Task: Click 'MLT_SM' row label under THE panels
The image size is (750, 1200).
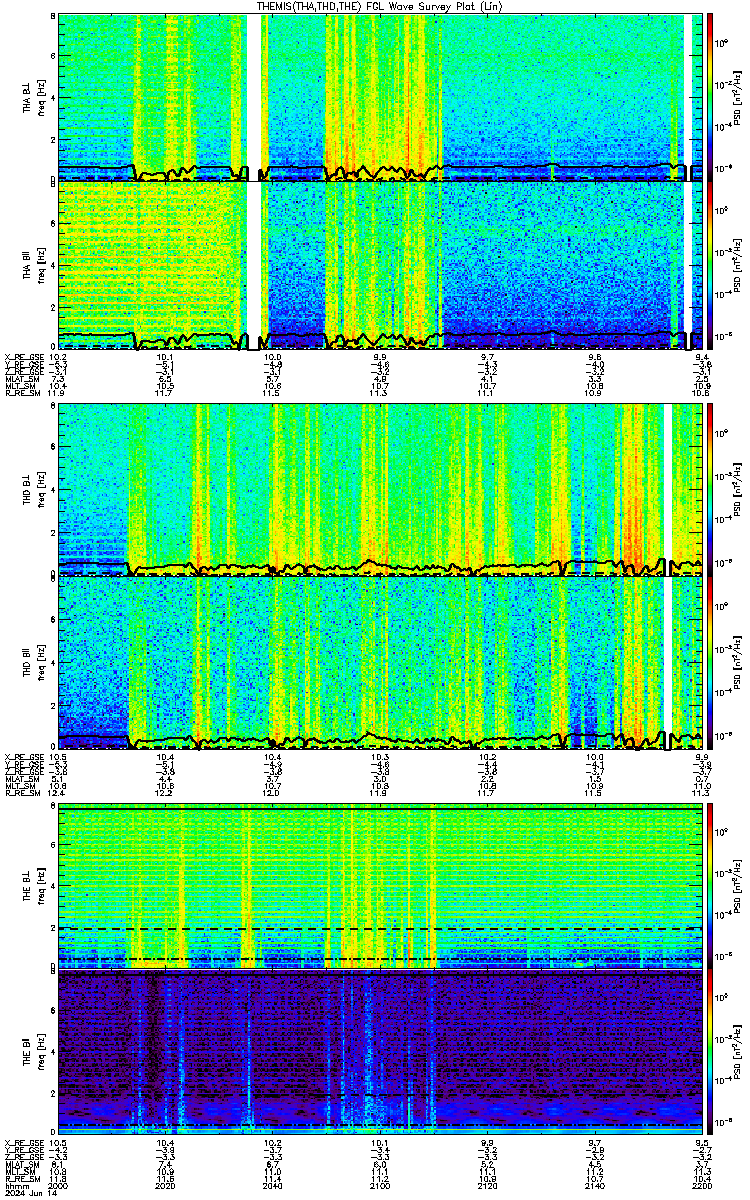Action: coord(19,1171)
